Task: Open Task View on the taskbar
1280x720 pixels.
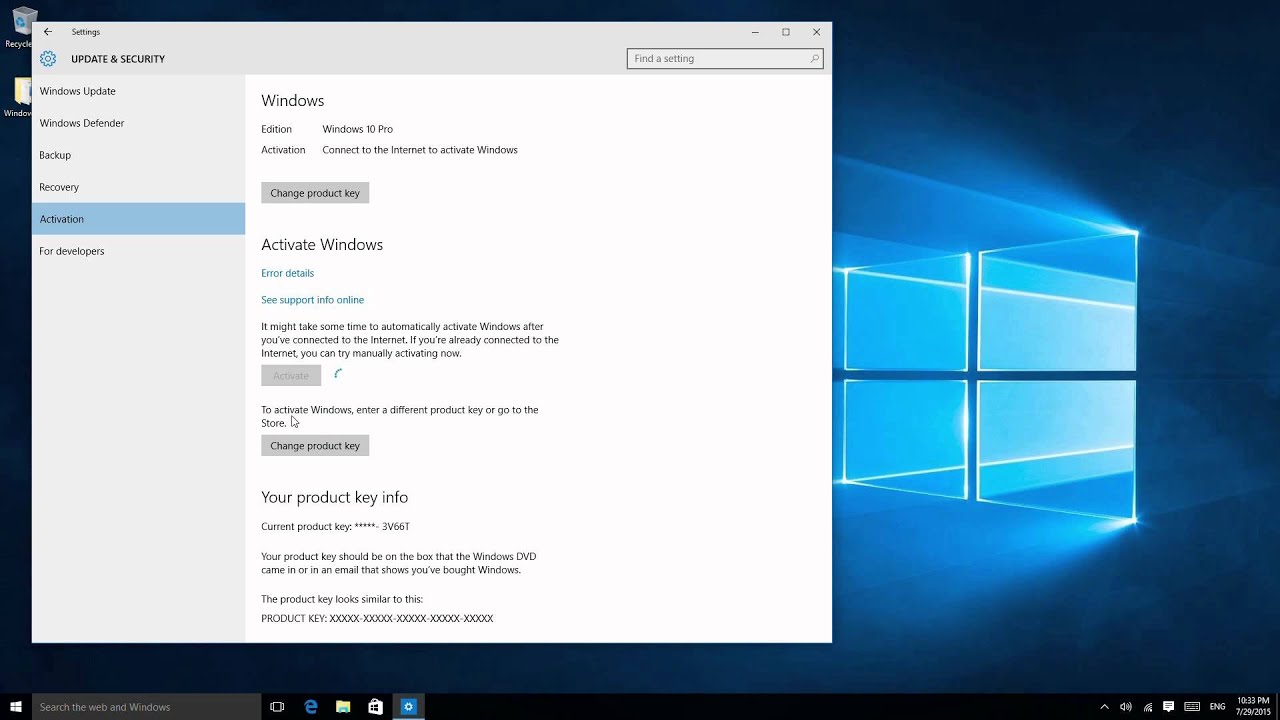Action: click(277, 707)
